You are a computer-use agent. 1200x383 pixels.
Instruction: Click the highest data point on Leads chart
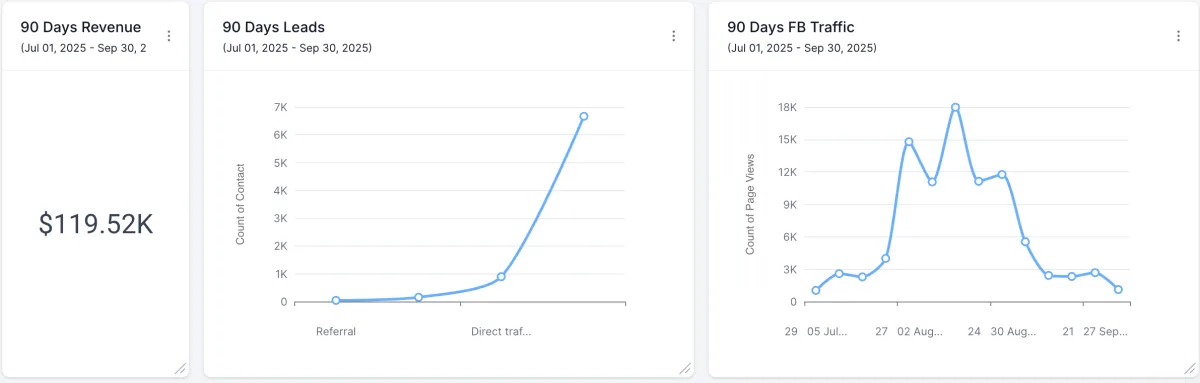(x=584, y=116)
